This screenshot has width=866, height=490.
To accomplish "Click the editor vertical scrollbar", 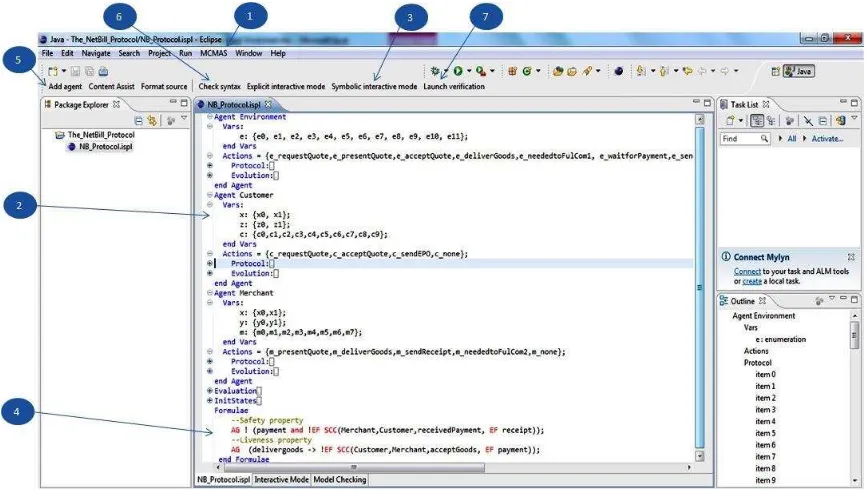I will point(700,287).
